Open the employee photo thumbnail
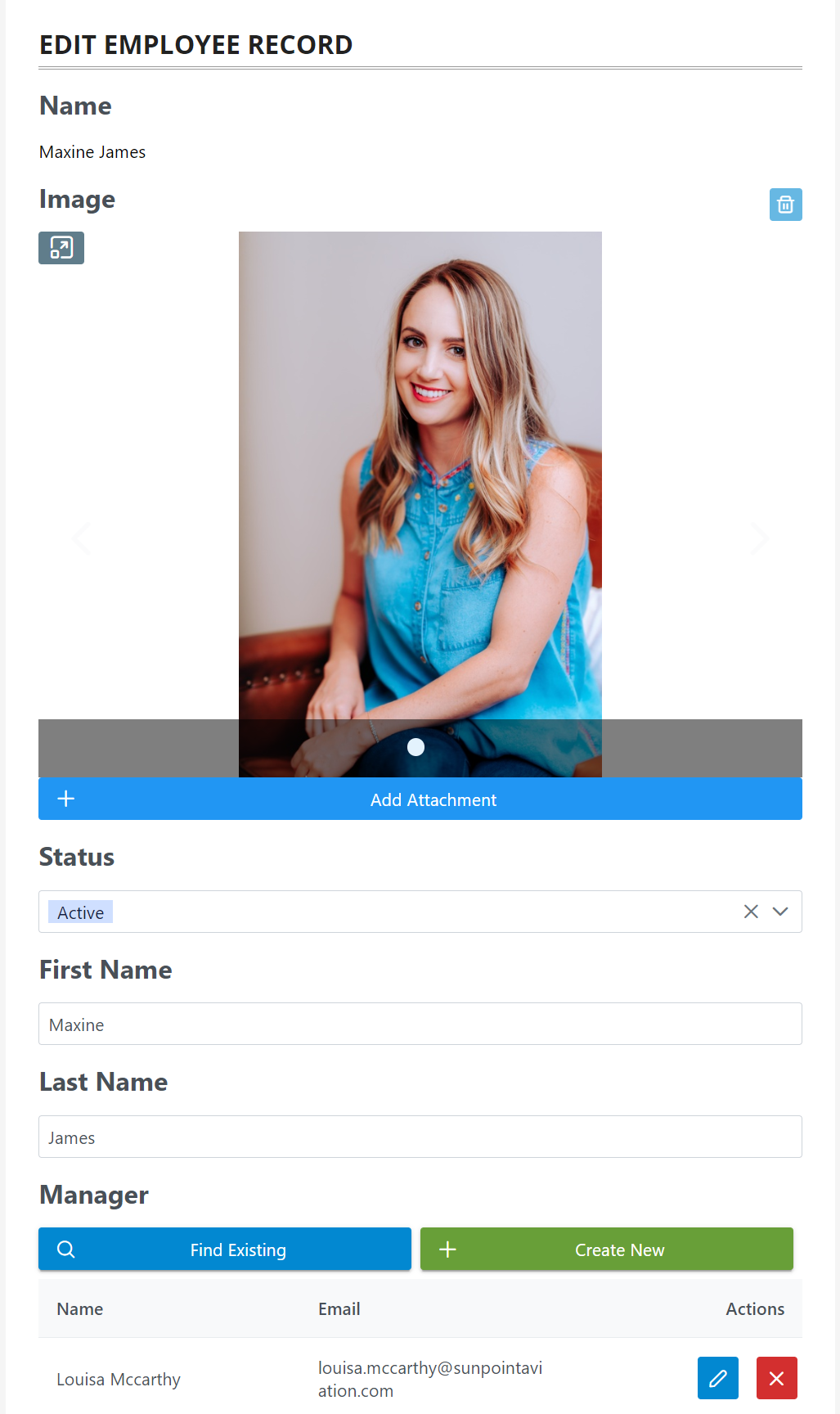 pyautogui.click(x=420, y=504)
